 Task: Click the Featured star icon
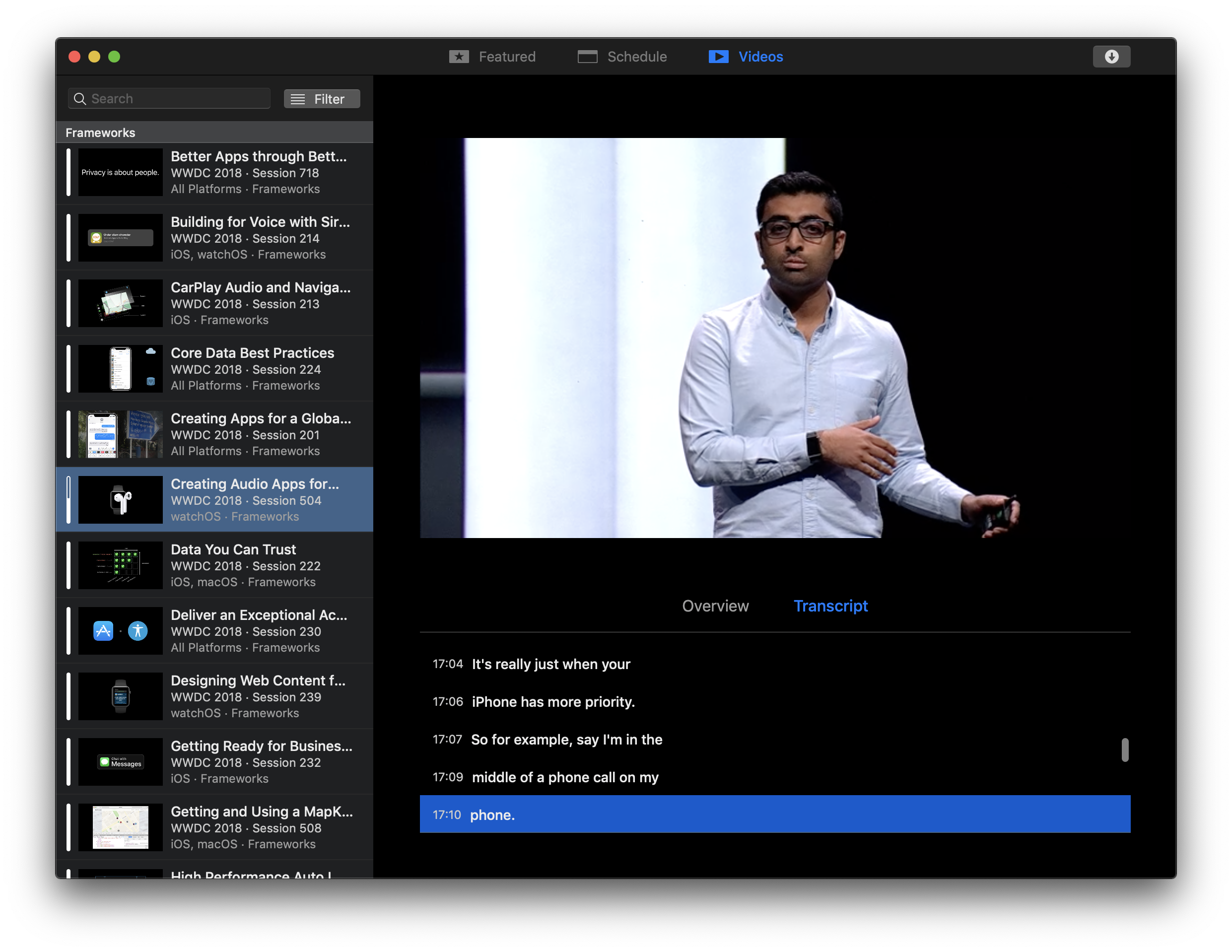click(459, 57)
